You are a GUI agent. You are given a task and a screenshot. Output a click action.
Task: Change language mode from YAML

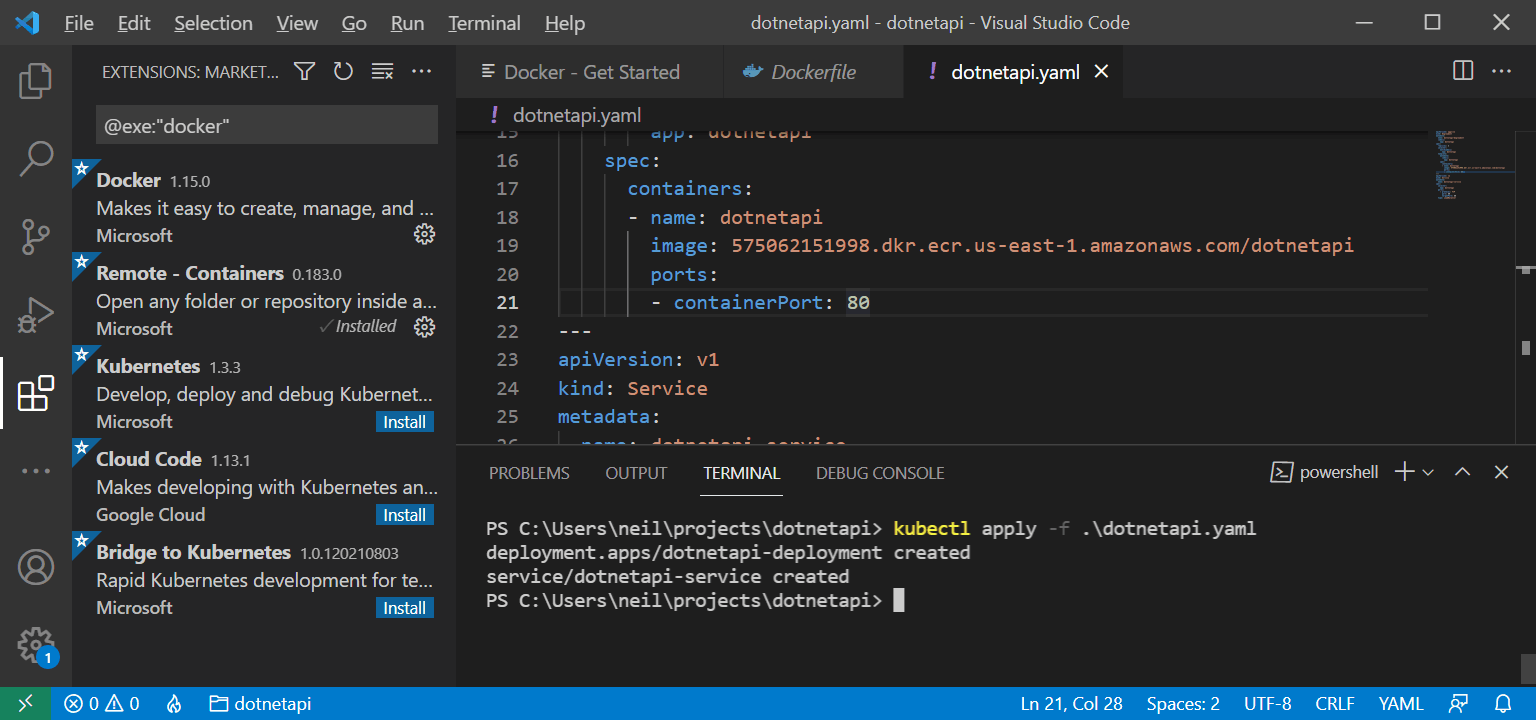pyautogui.click(x=1401, y=704)
